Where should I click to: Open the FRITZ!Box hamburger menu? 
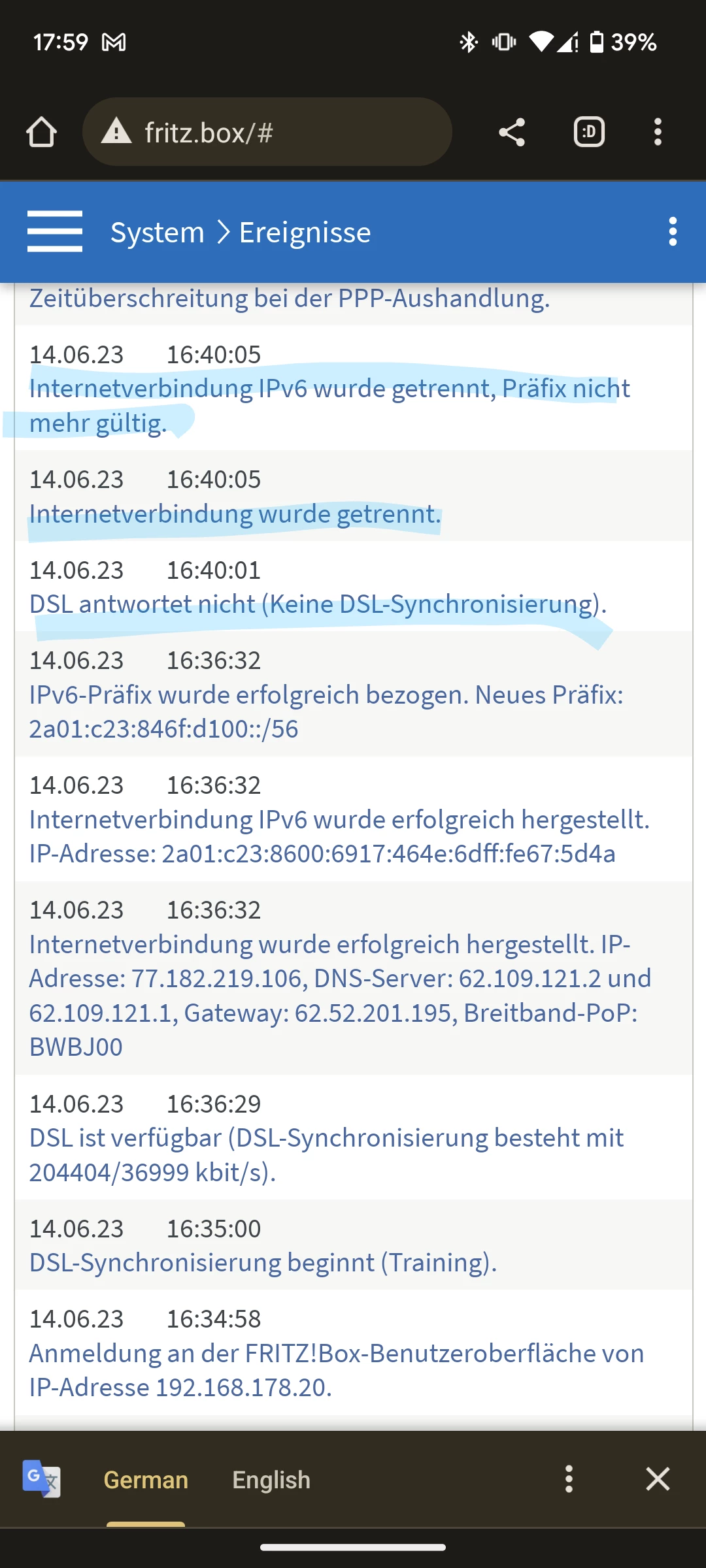tap(55, 231)
